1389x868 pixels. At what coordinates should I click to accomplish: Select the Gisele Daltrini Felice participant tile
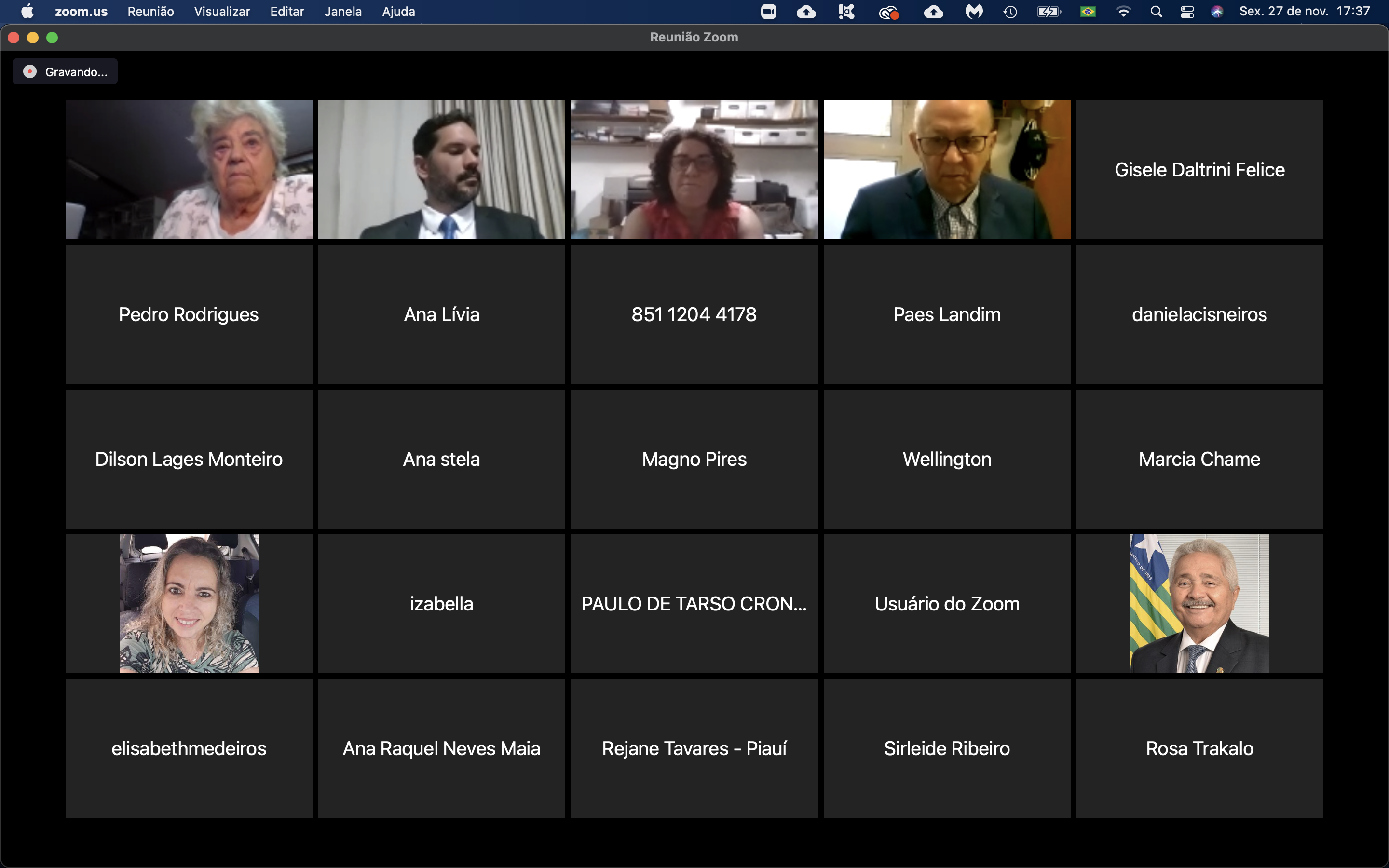pos(1199,169)
